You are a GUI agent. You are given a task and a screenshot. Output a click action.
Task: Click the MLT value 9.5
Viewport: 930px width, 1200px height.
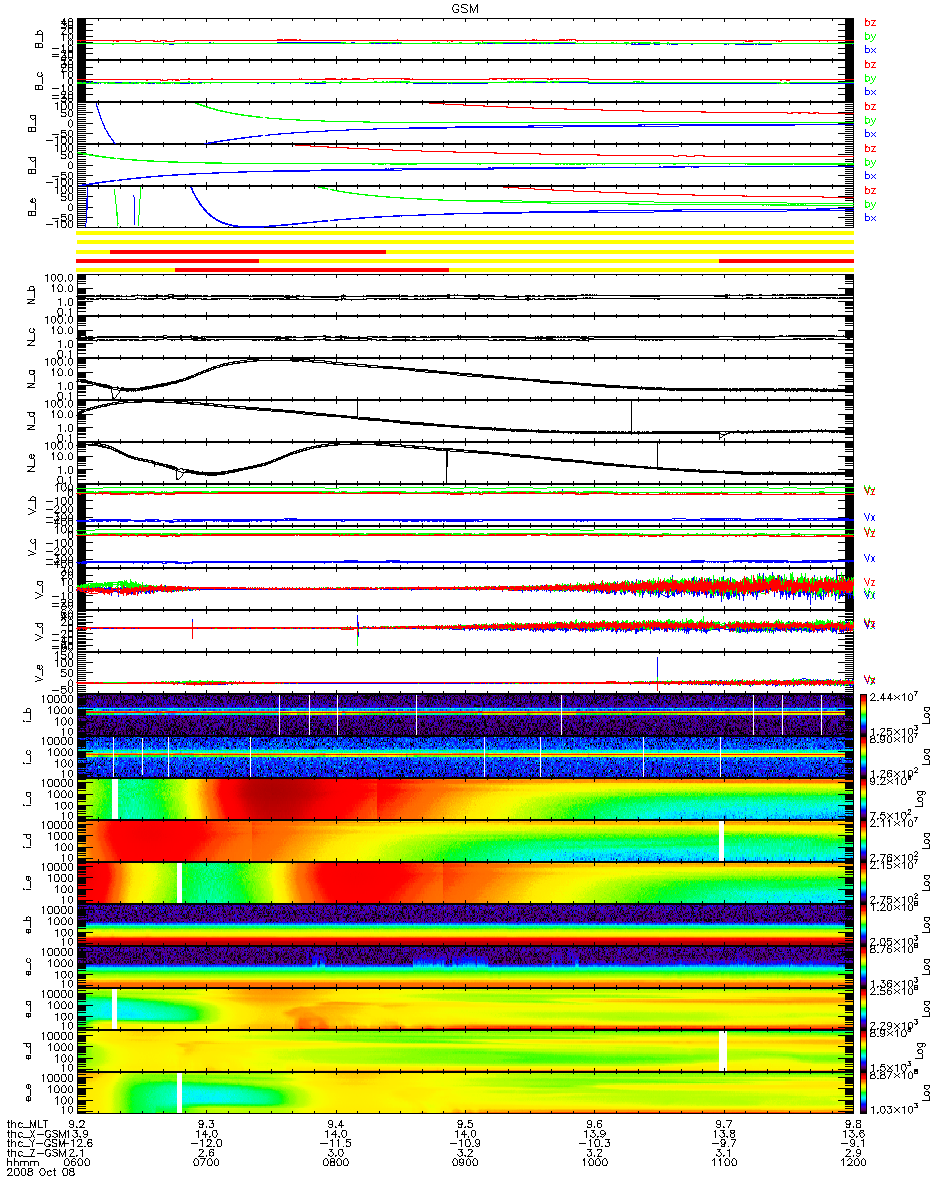pos(465,1123)
